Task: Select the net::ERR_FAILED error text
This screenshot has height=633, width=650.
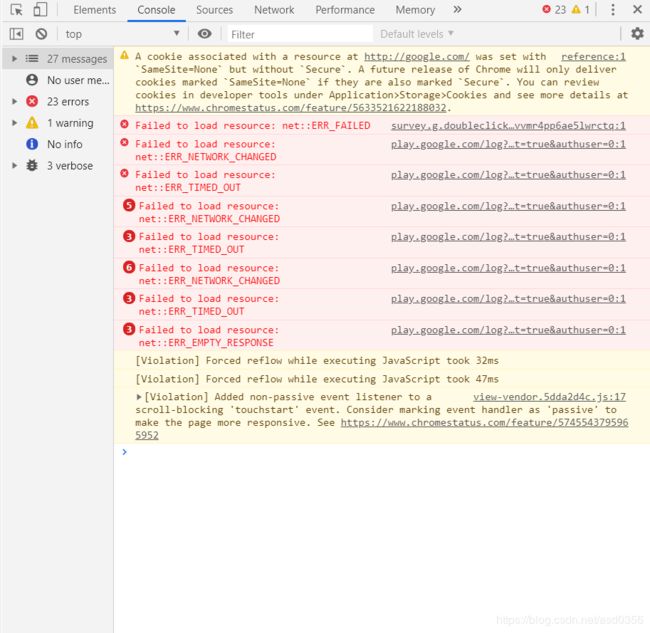Action: click(x=326, y=126)
